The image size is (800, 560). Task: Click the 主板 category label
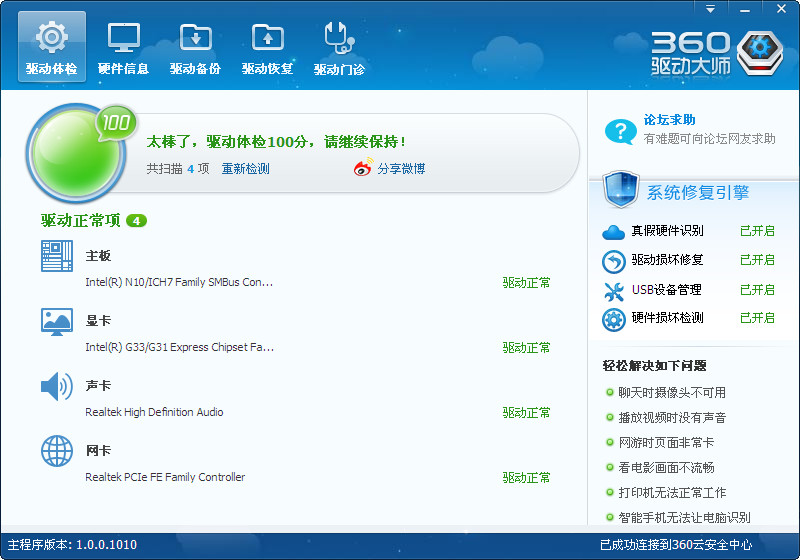pos(98,256)
